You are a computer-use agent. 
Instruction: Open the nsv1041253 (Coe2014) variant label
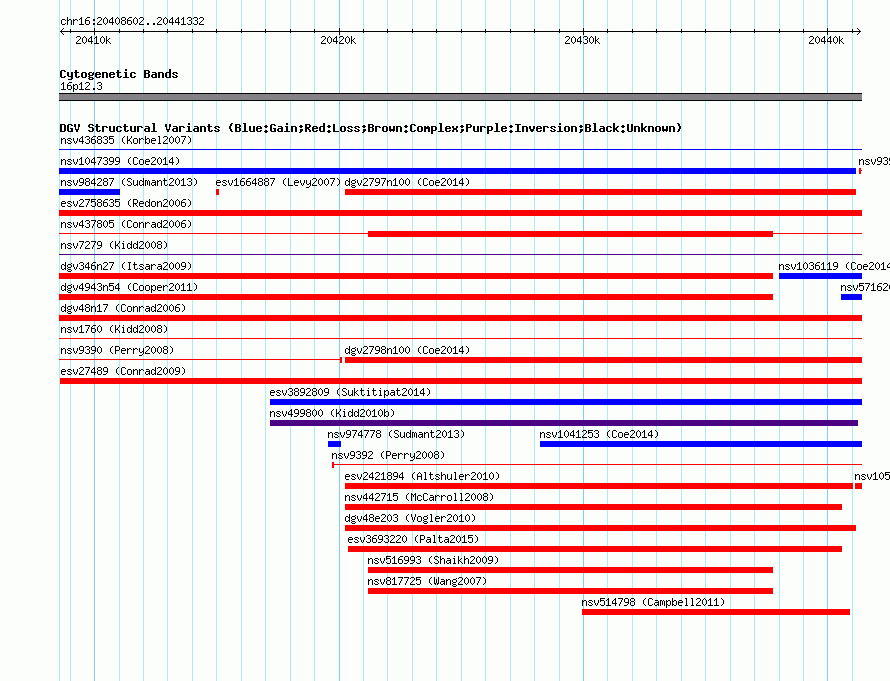[599, 434]
